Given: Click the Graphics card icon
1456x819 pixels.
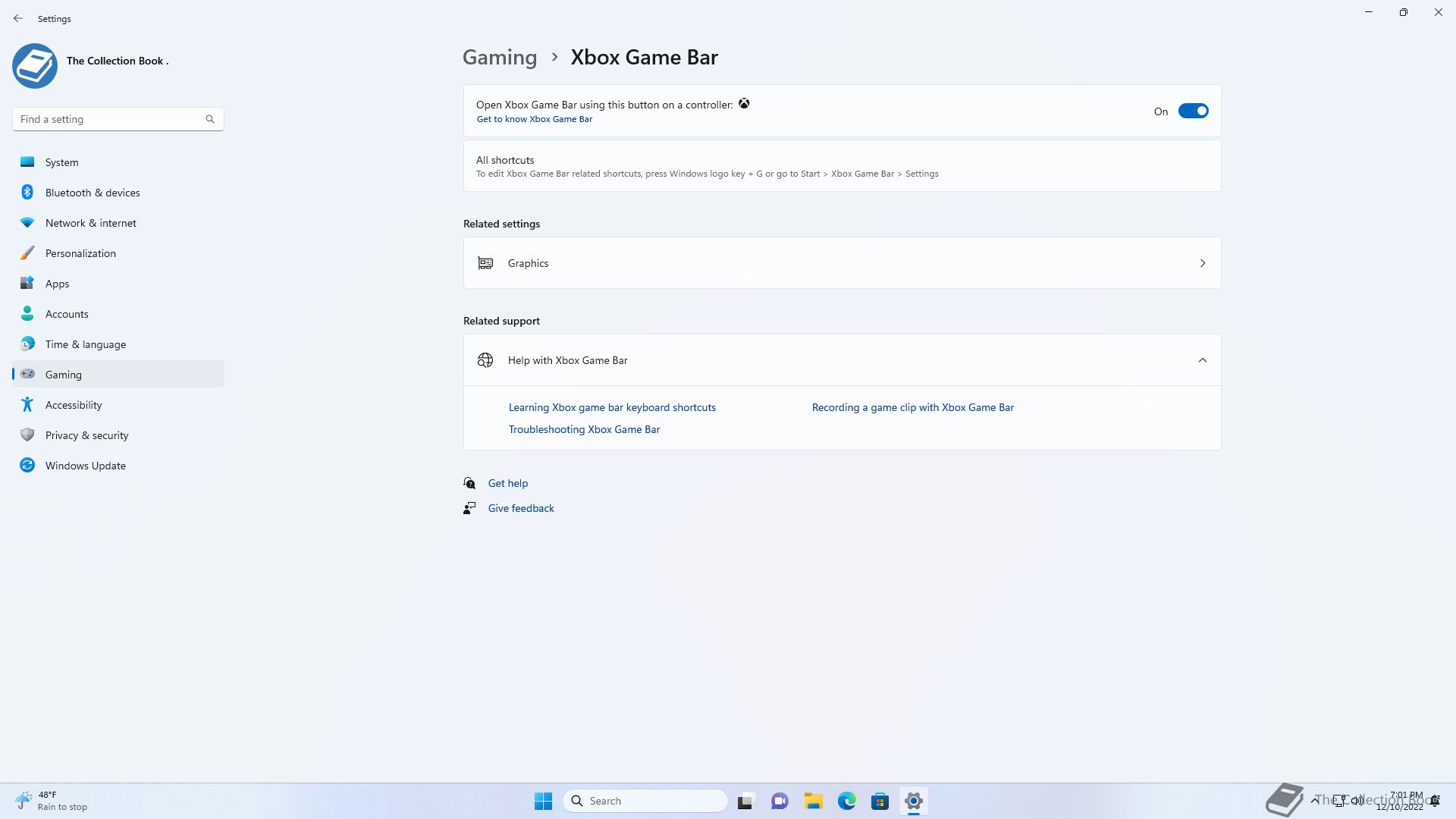Looking at the screenshot, I should coord(485,263).
